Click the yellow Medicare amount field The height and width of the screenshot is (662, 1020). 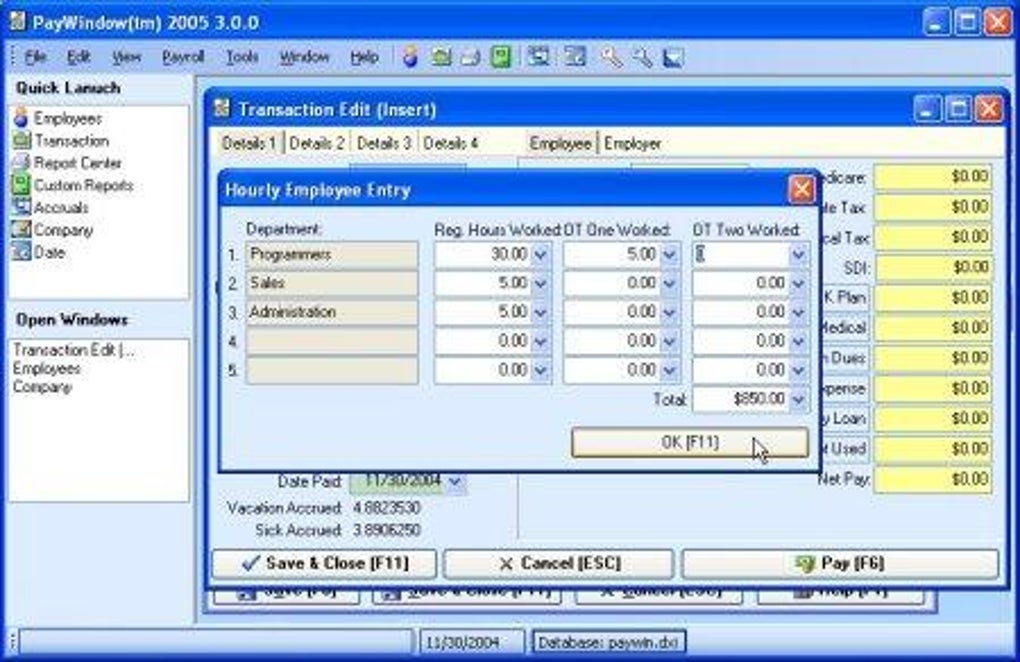933,177
